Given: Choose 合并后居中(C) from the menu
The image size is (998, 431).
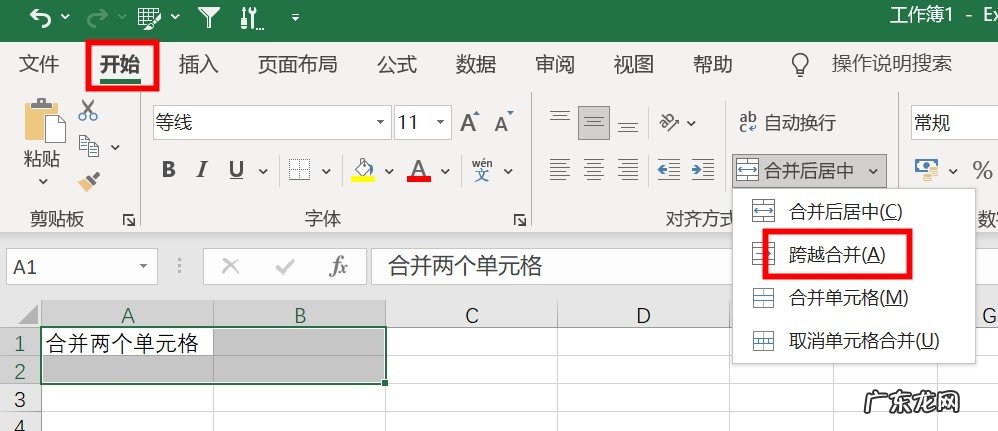Looking at the screenshot, I should point(854,211).
